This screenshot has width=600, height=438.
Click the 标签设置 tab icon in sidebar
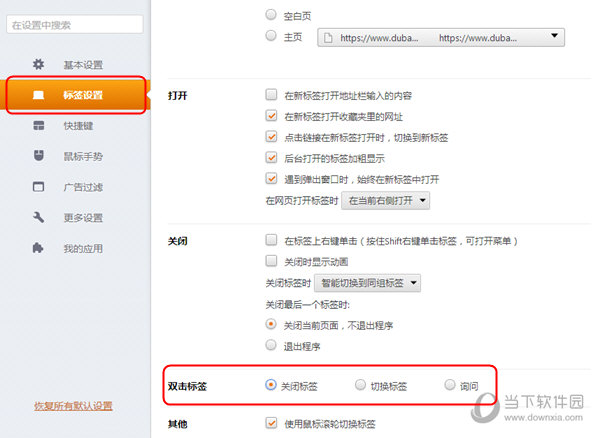pyautogui.click(x=38, y=96)
